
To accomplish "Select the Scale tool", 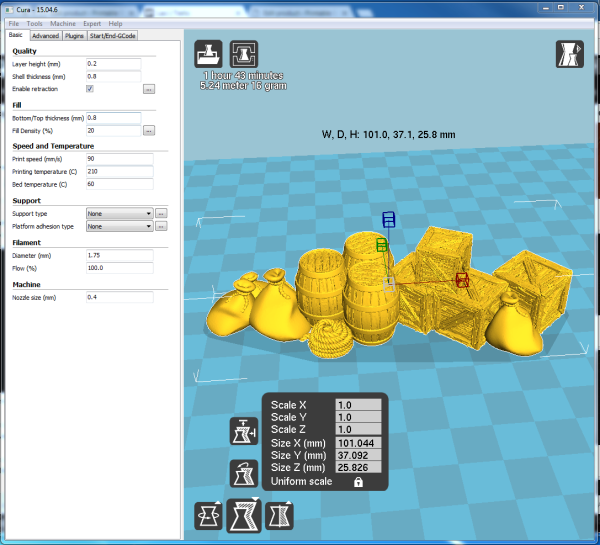I will coord(244,516).
